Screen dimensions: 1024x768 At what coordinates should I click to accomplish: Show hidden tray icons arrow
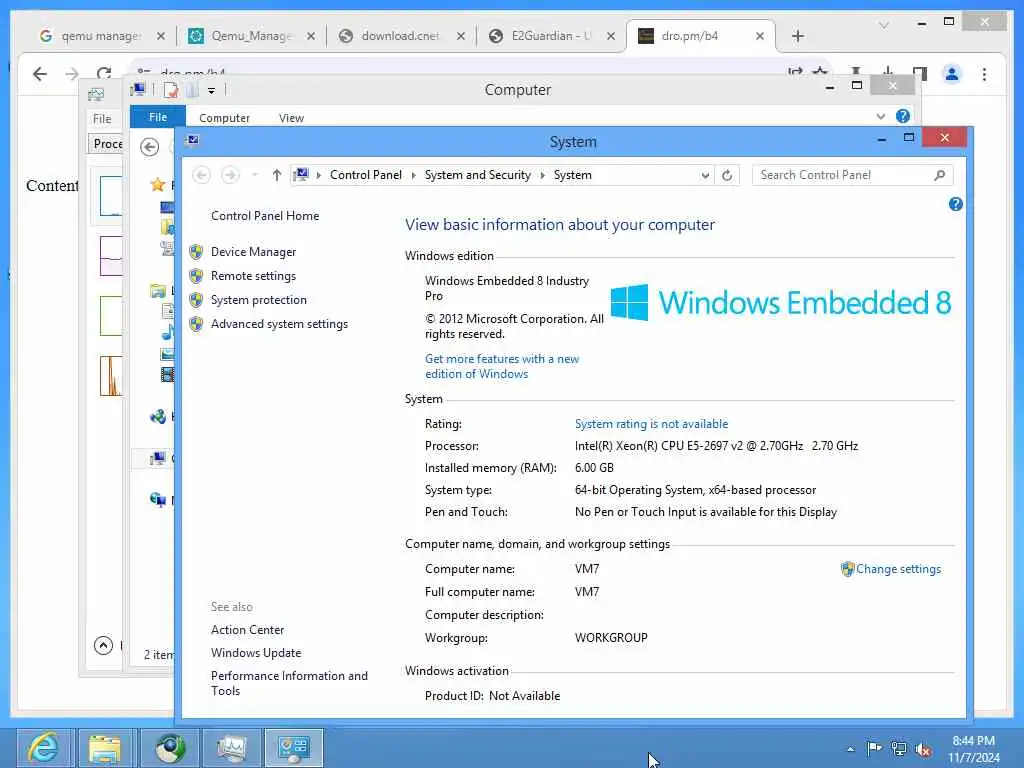(x=850, y=749)
